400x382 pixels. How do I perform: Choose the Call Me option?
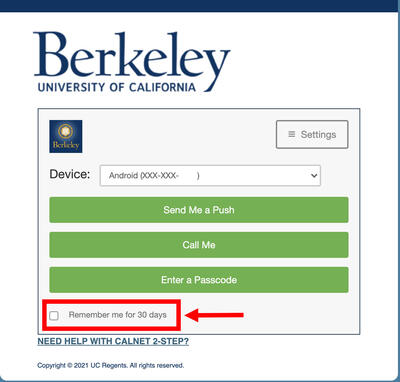point(199,245)
